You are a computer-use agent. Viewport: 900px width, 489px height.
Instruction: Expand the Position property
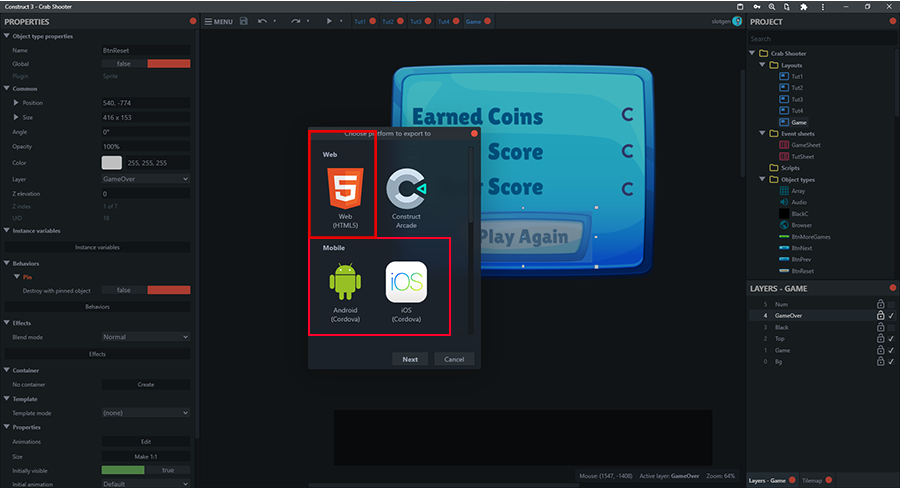15,103
